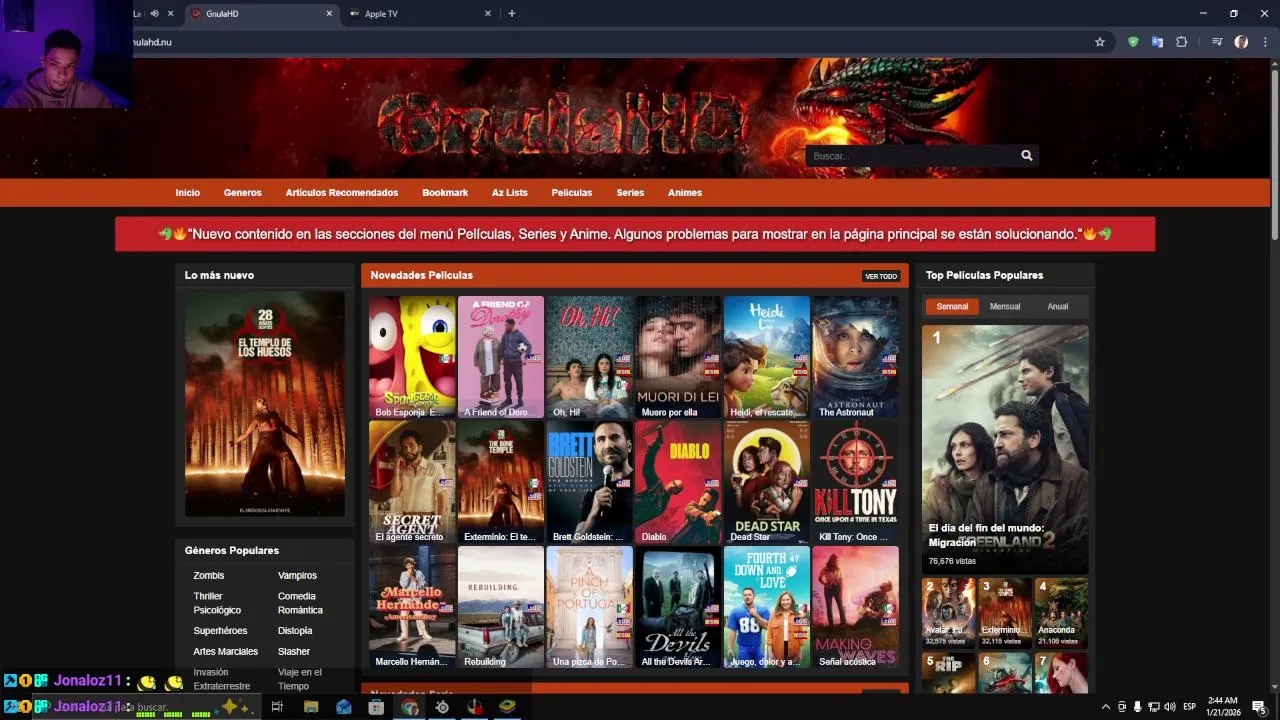This screenshot has height=720, width=1280.
Task: Open the Slasher genre link
Action: click(x=294, y=652)
